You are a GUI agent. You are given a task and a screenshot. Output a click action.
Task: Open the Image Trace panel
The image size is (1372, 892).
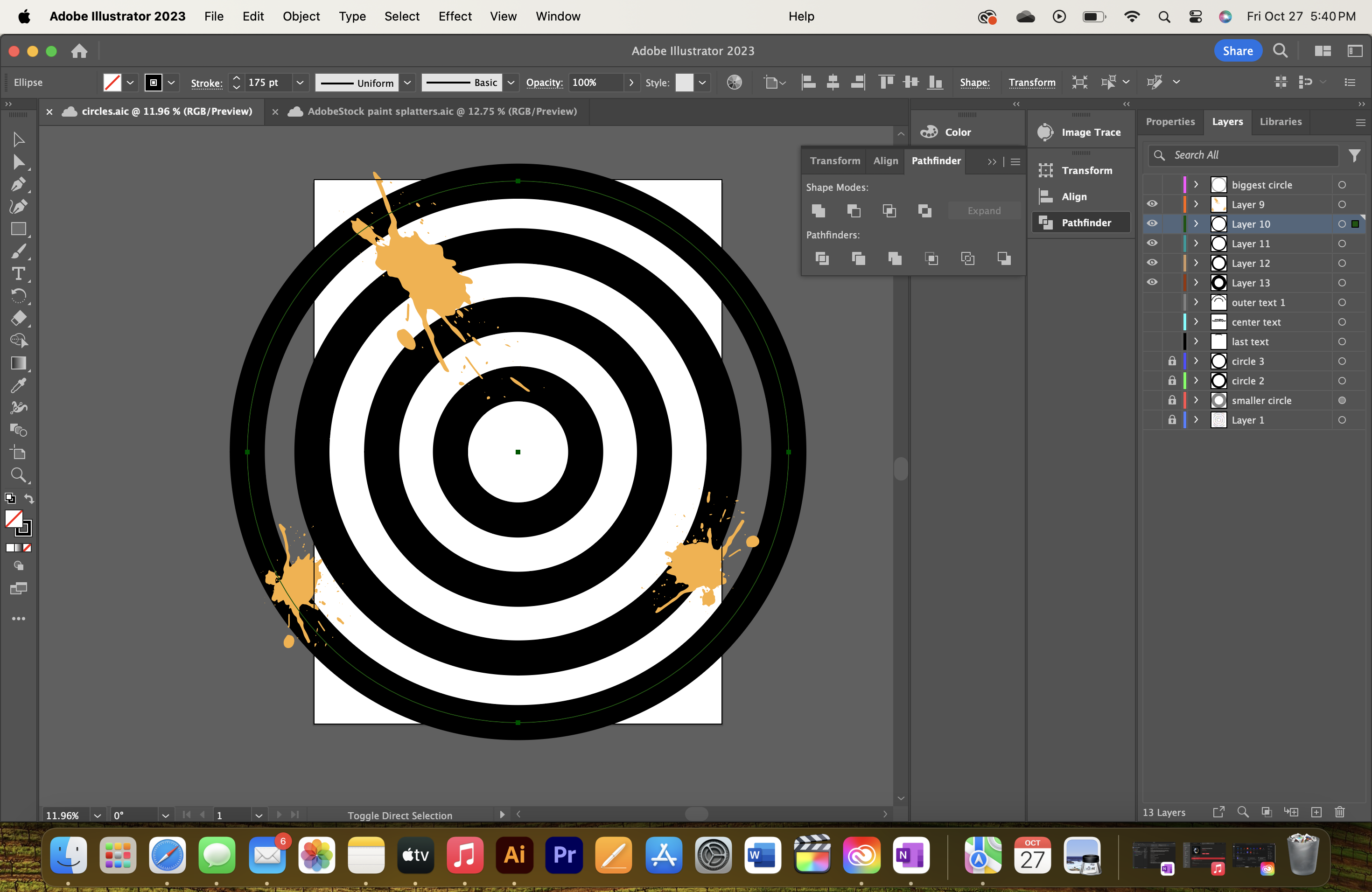[1081, 132]
